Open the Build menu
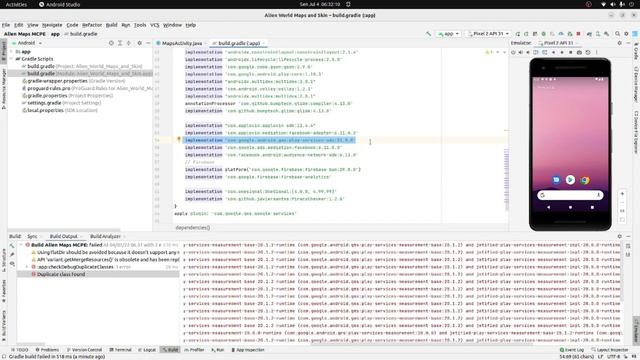Screen dimensions: 640x360 [x=111, y=25]
